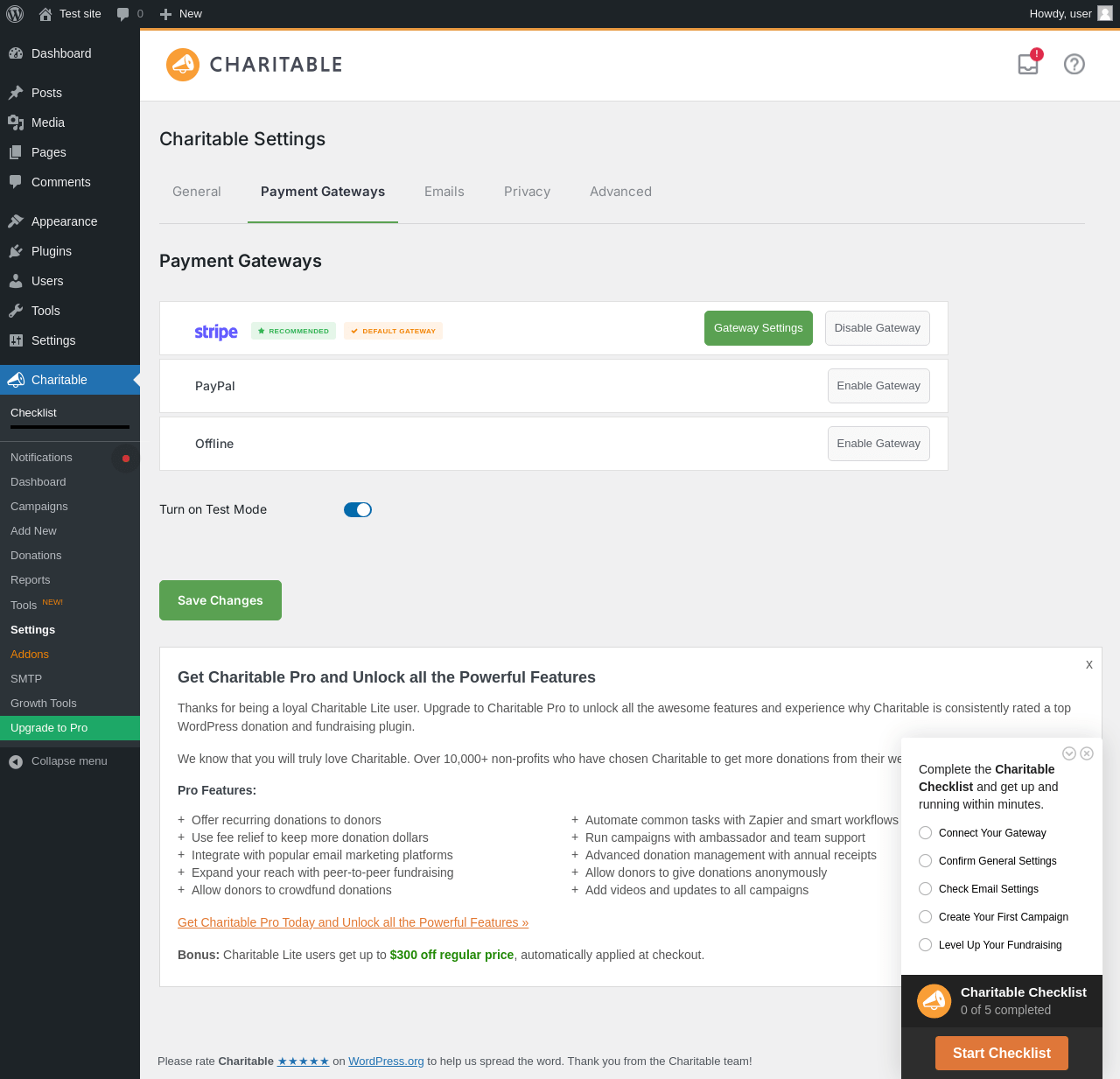
Task: Open the help question mark icon
Action: click(x=1074, y=64)
